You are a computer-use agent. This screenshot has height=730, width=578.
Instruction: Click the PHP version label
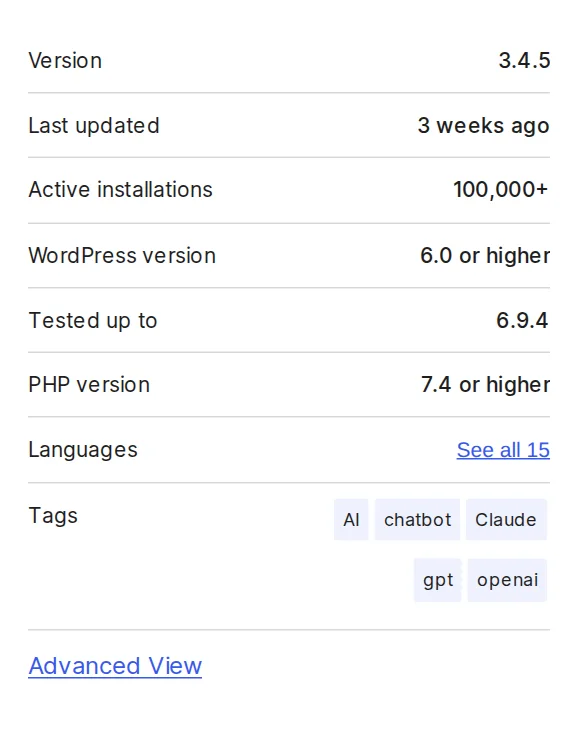89,385
